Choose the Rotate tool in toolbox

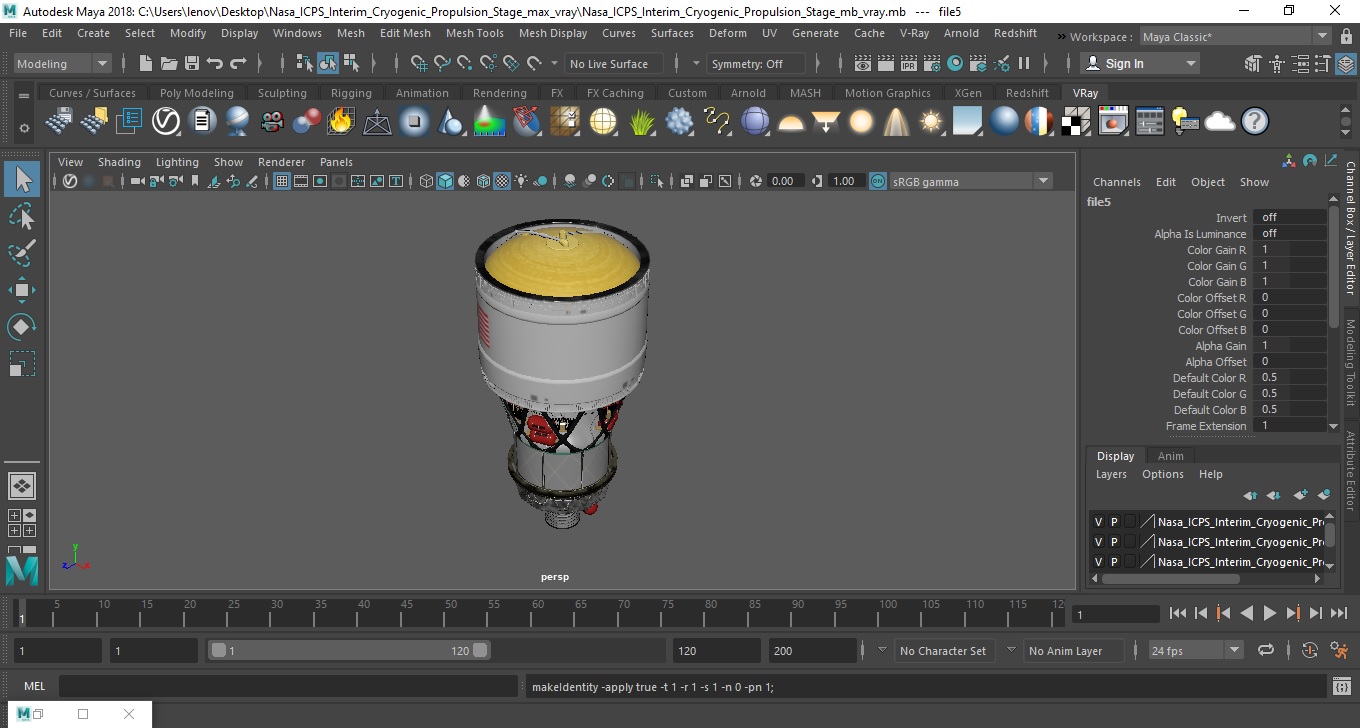(22, 327)
